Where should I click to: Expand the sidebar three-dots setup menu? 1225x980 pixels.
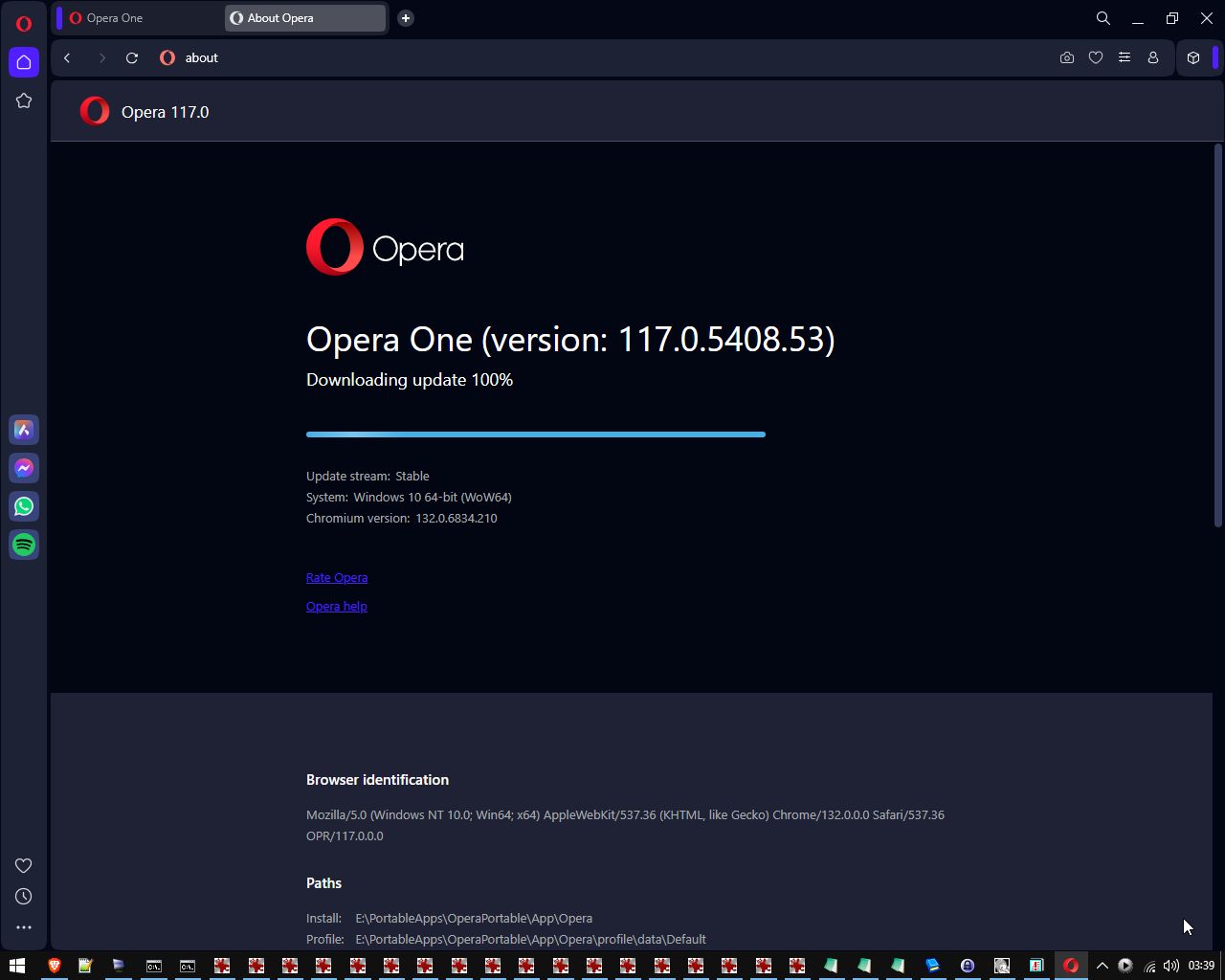tap(24, 927)
